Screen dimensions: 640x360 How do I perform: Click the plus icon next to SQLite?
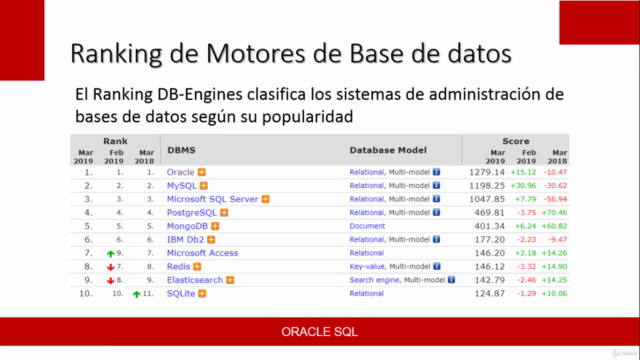click(x=202, y=293)
